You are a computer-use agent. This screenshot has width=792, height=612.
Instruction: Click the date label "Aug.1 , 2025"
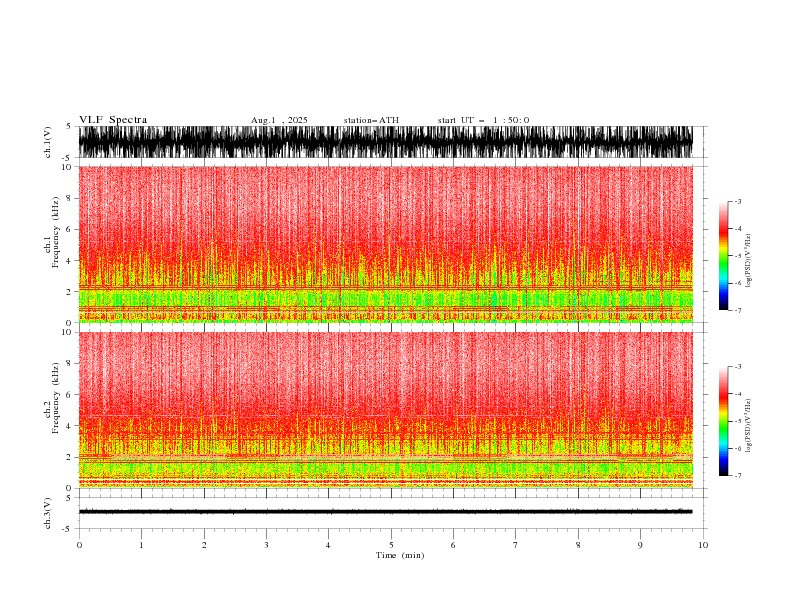279,120
